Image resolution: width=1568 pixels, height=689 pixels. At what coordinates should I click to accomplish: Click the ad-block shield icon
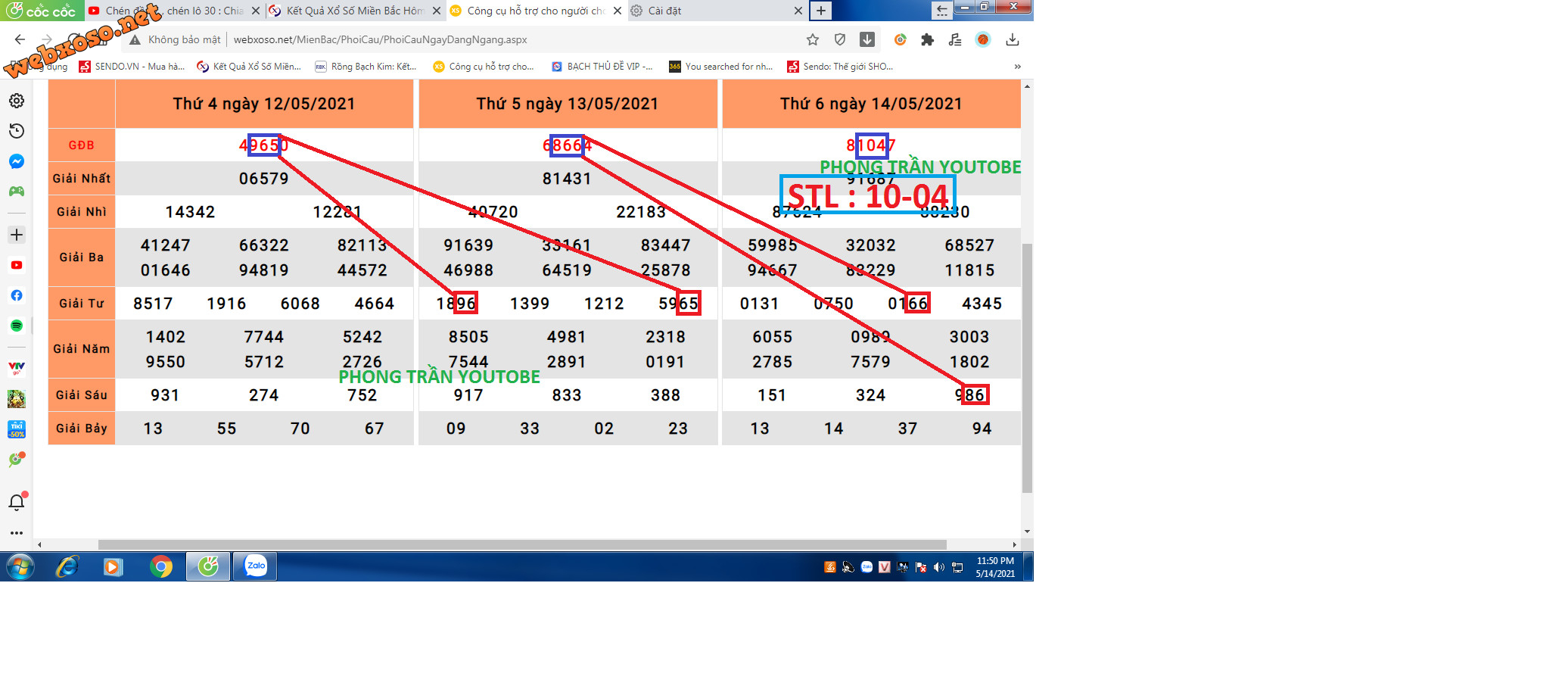pyautogui.click(x=839, y=39)
